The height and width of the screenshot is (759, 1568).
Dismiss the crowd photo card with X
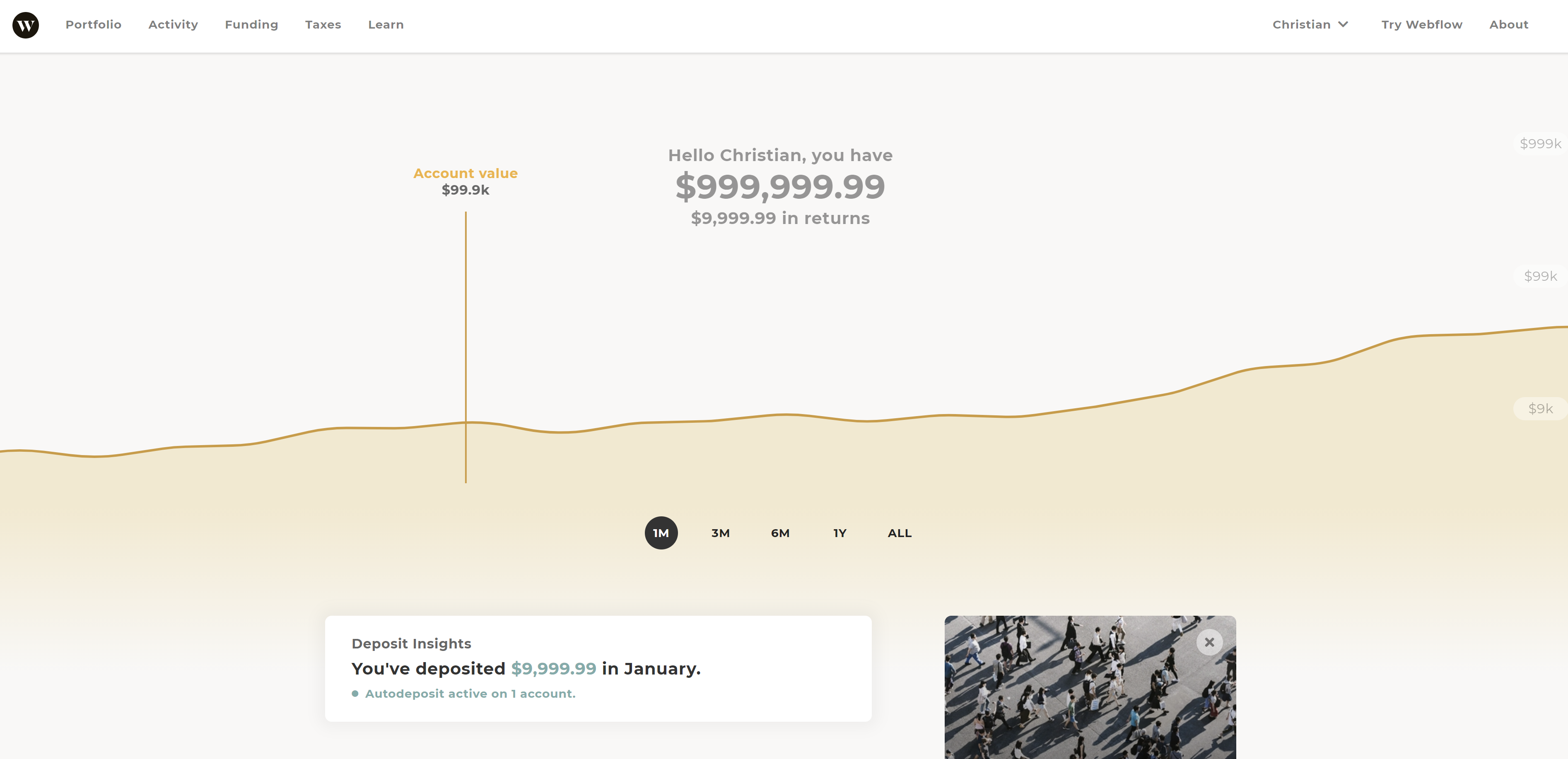pyautogui.click(x=1209, y=642)
